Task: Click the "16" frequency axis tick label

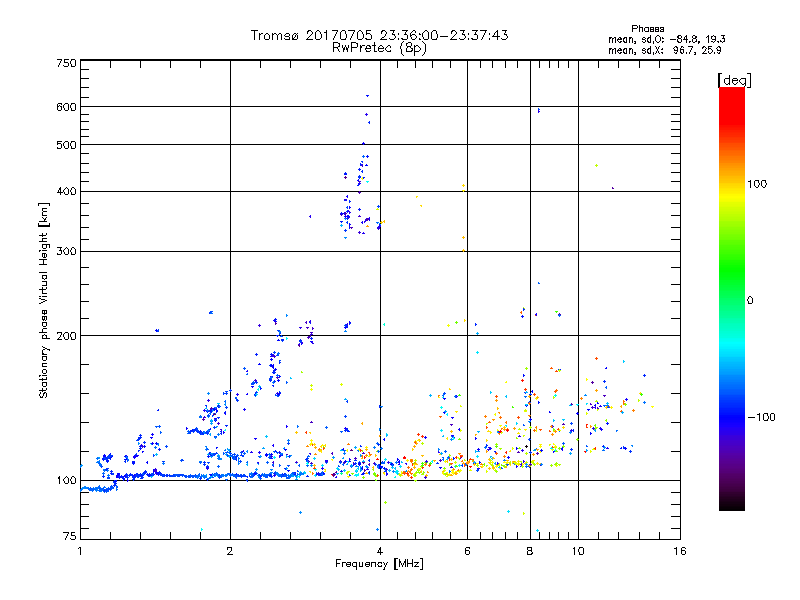Action: 680,551
